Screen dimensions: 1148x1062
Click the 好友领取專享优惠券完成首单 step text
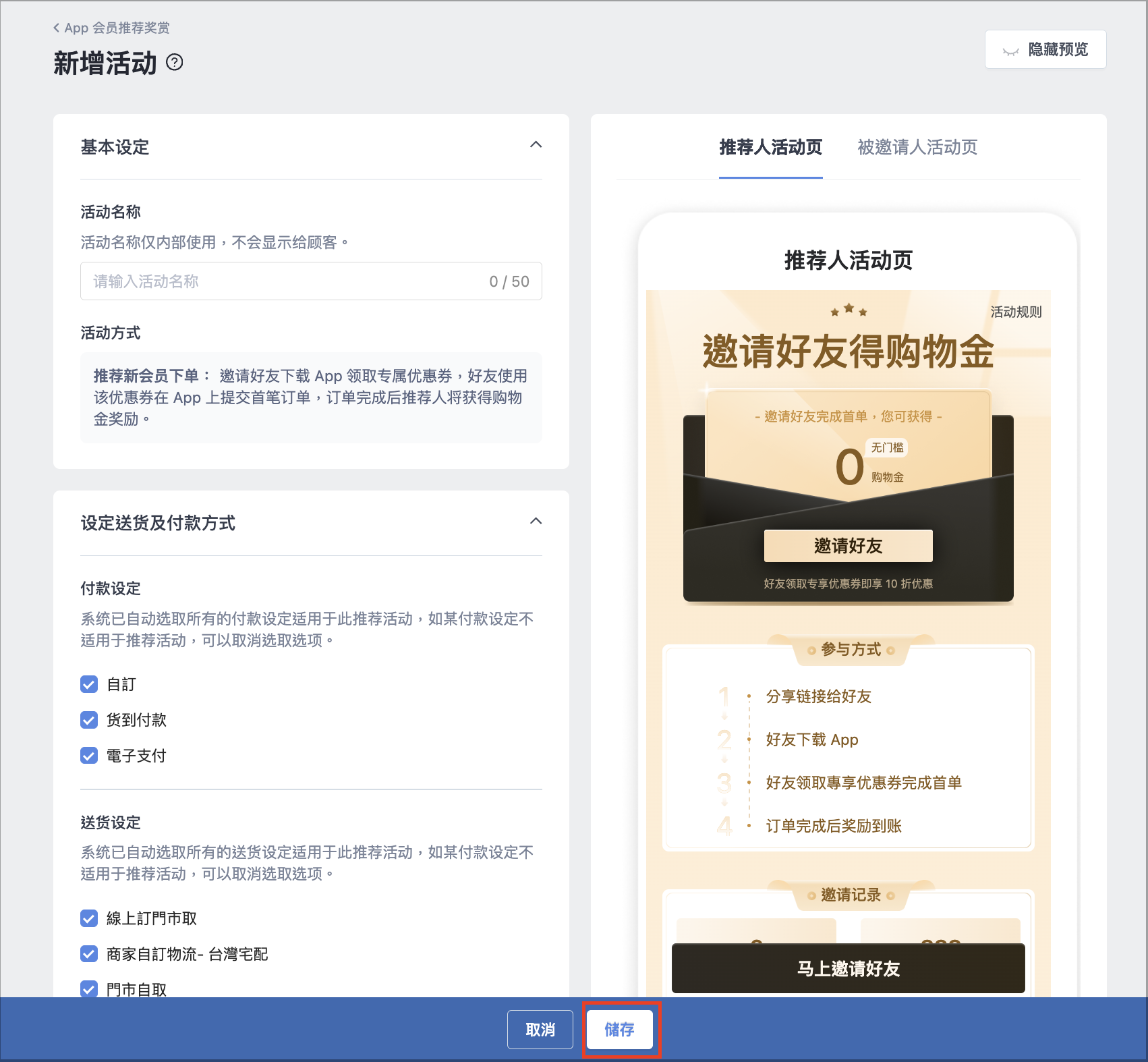[864, 783]
